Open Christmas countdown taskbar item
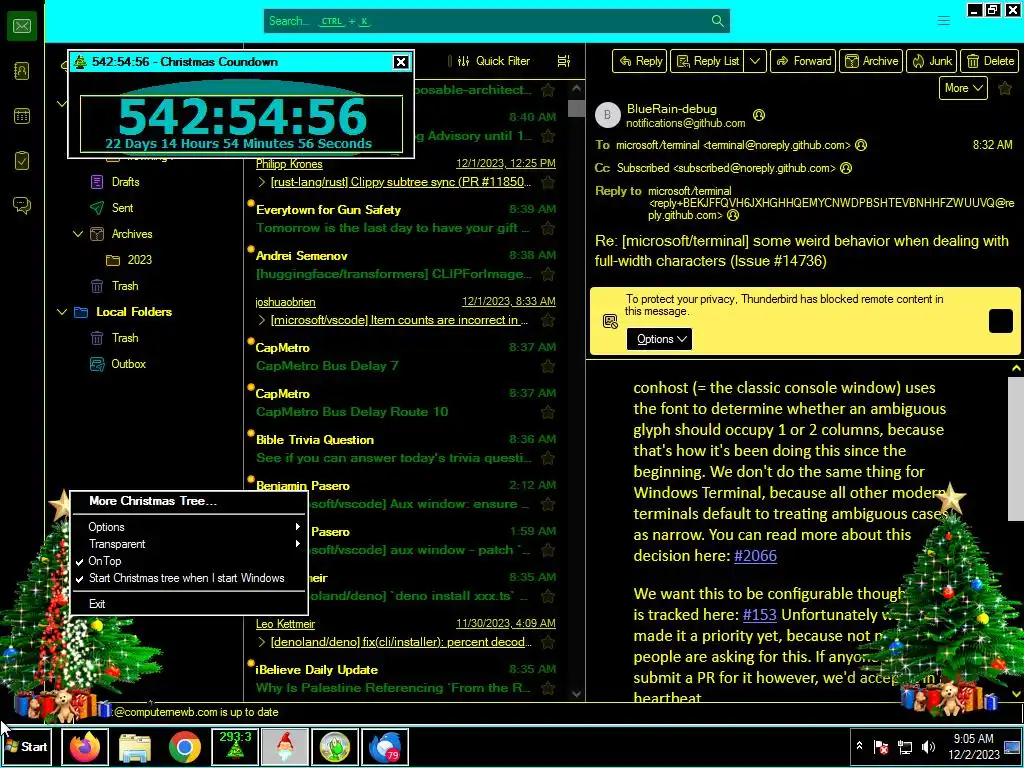The image size is (1024, 768). (x=235, y=747)
